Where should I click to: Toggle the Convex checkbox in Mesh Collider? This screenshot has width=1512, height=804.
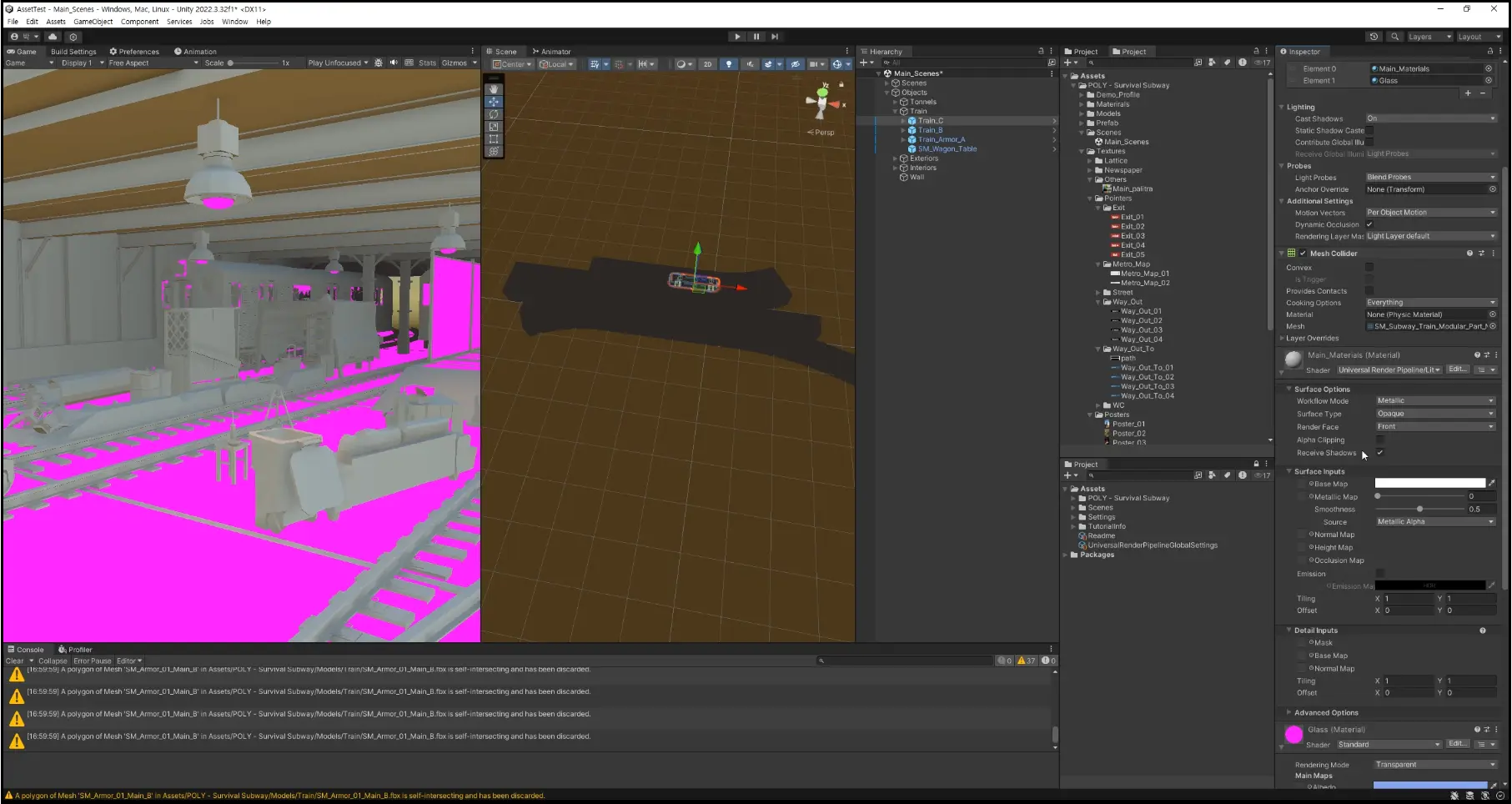click(1369, 267)
